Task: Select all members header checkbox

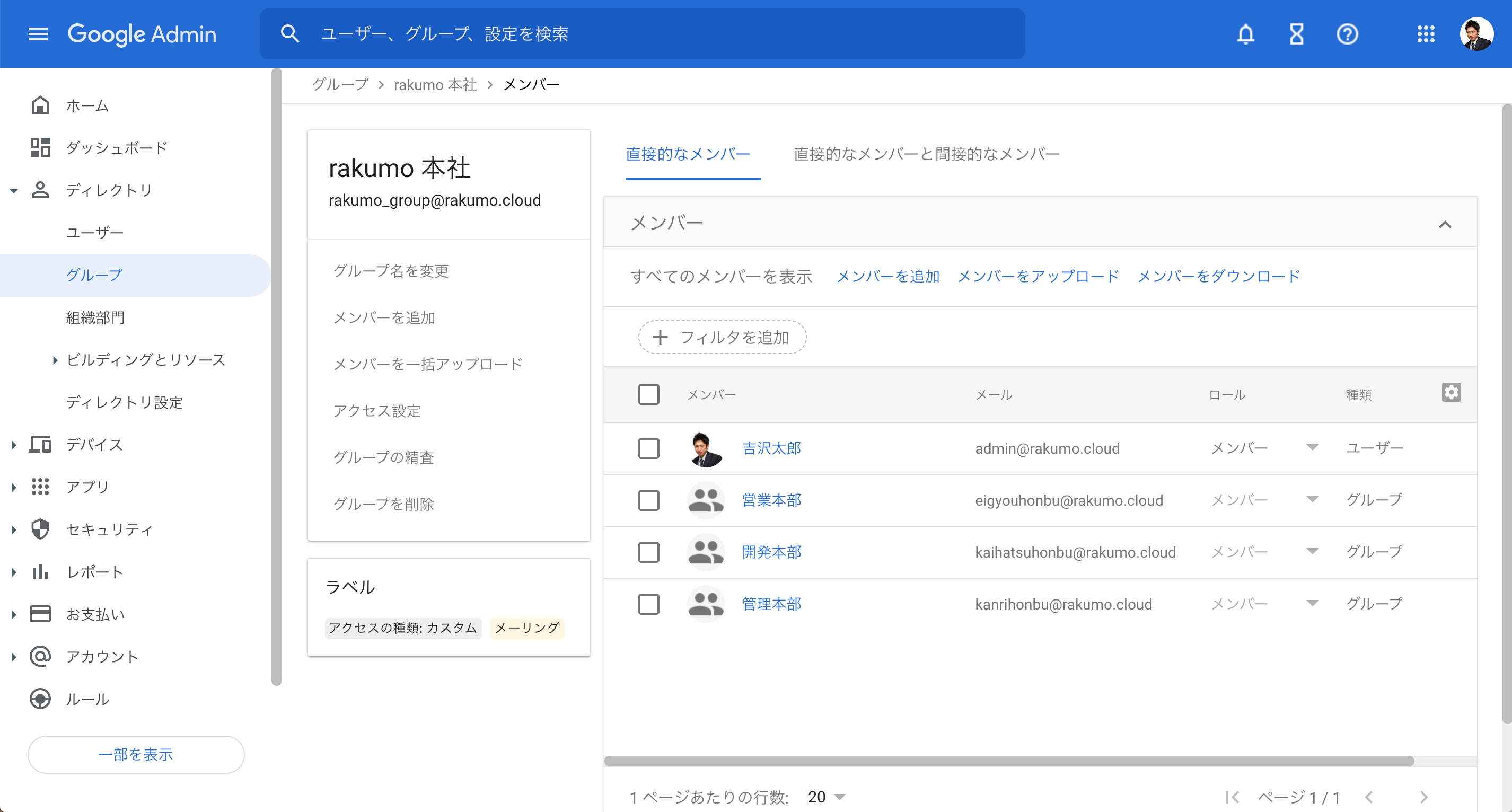Action: (648, 394)
